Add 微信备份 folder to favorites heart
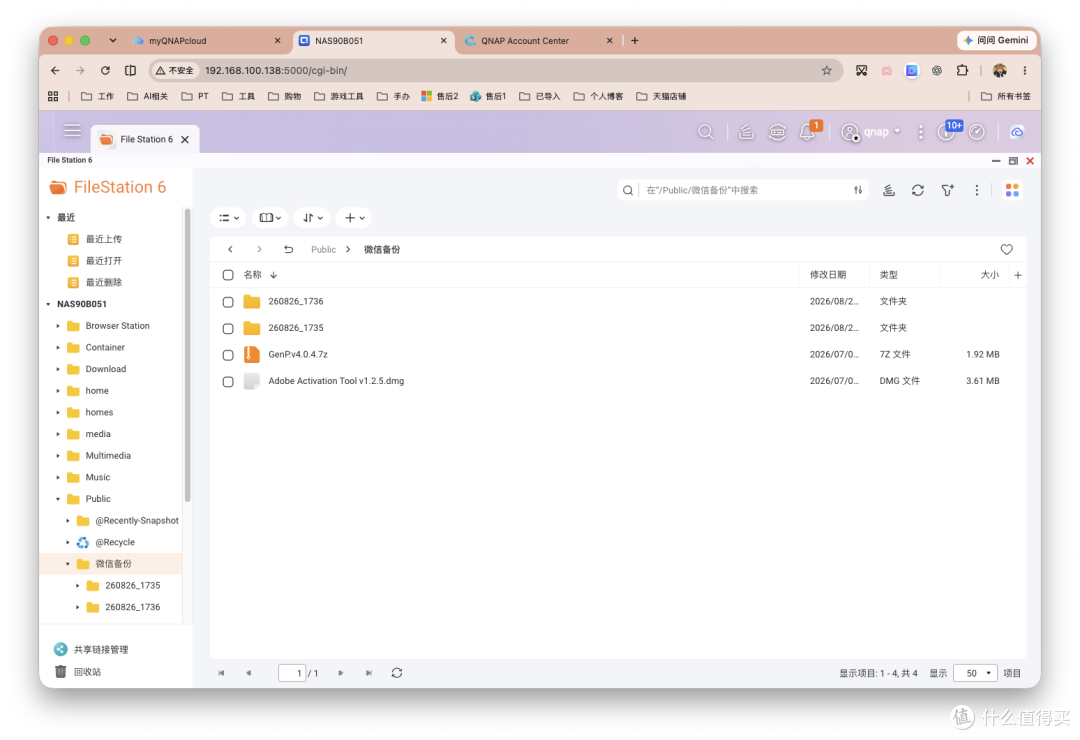The width and height of the screenshot is (1080, 740). [1006, 249]
